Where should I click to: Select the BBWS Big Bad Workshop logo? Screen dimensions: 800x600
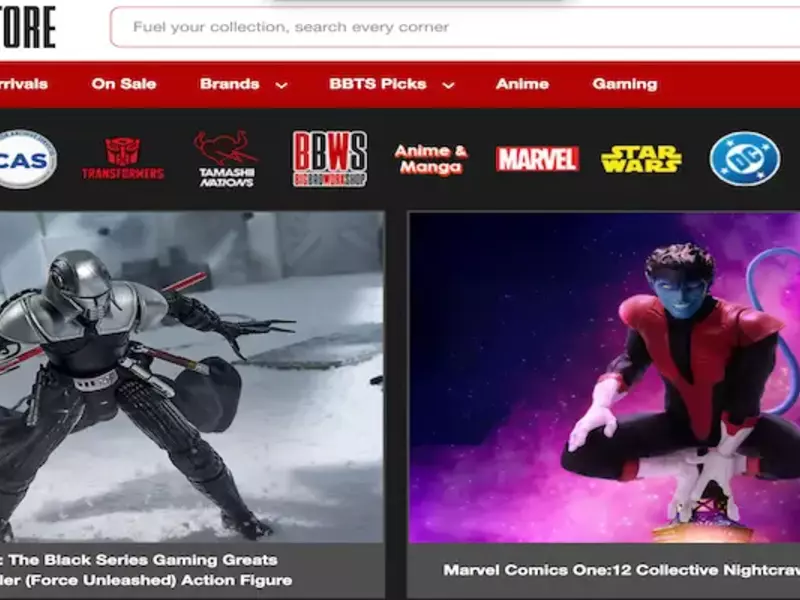pyautogui.click(x=329, y=159)
